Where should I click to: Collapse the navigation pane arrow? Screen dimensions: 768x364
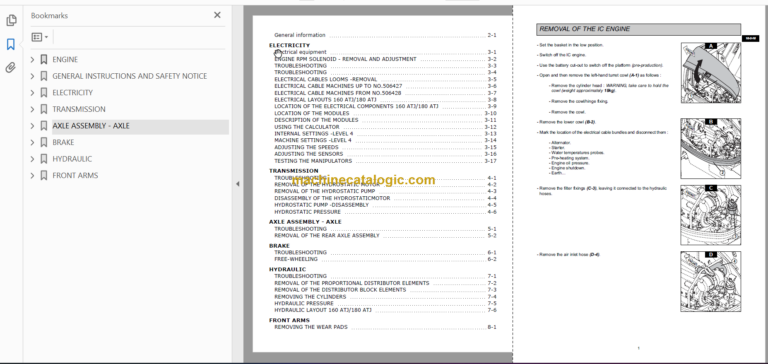coord(238,184)
